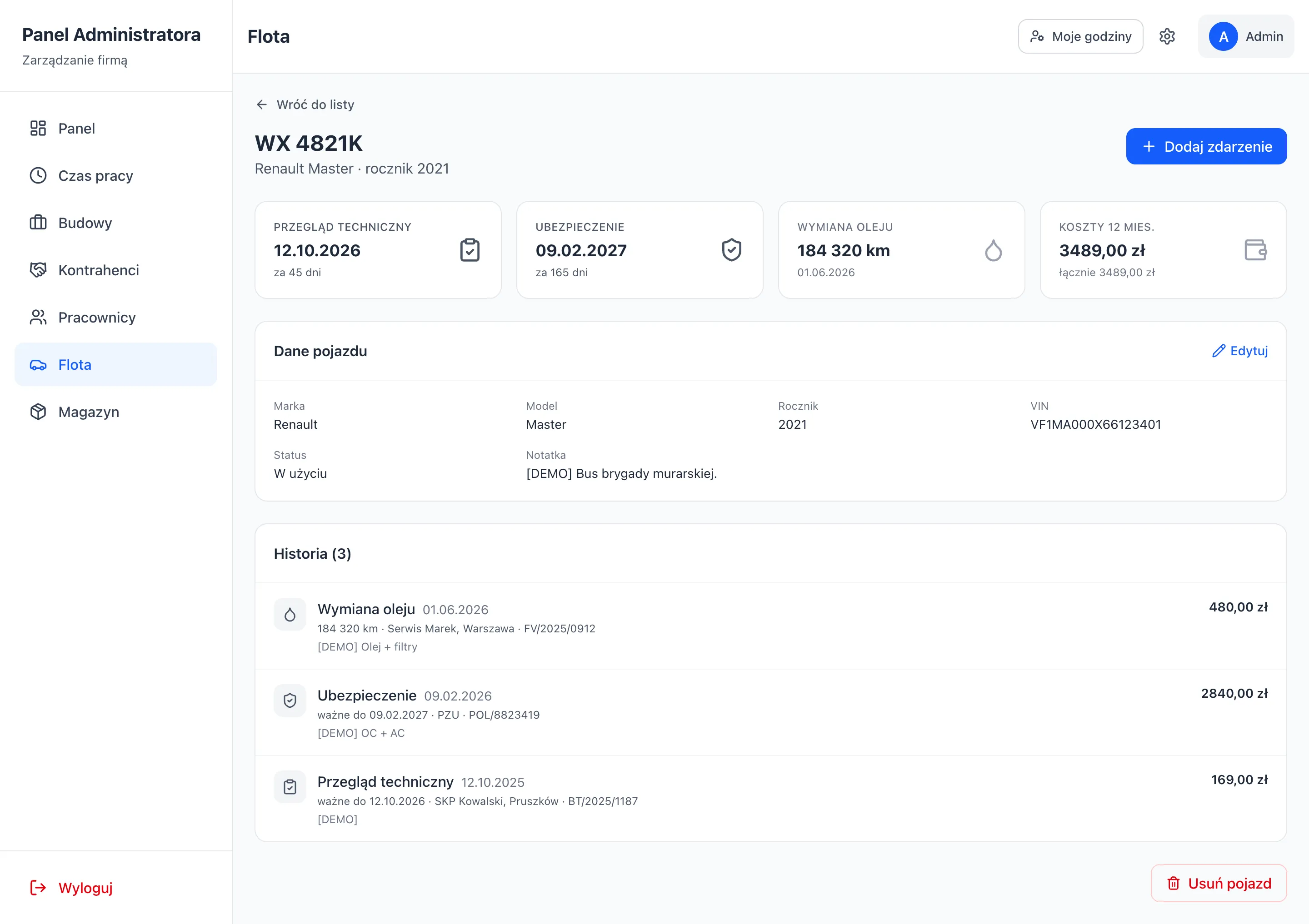Click the car icon for Flota
Image resolution: width=1309 pixels, height=924 pixels.
click(38, 365)
